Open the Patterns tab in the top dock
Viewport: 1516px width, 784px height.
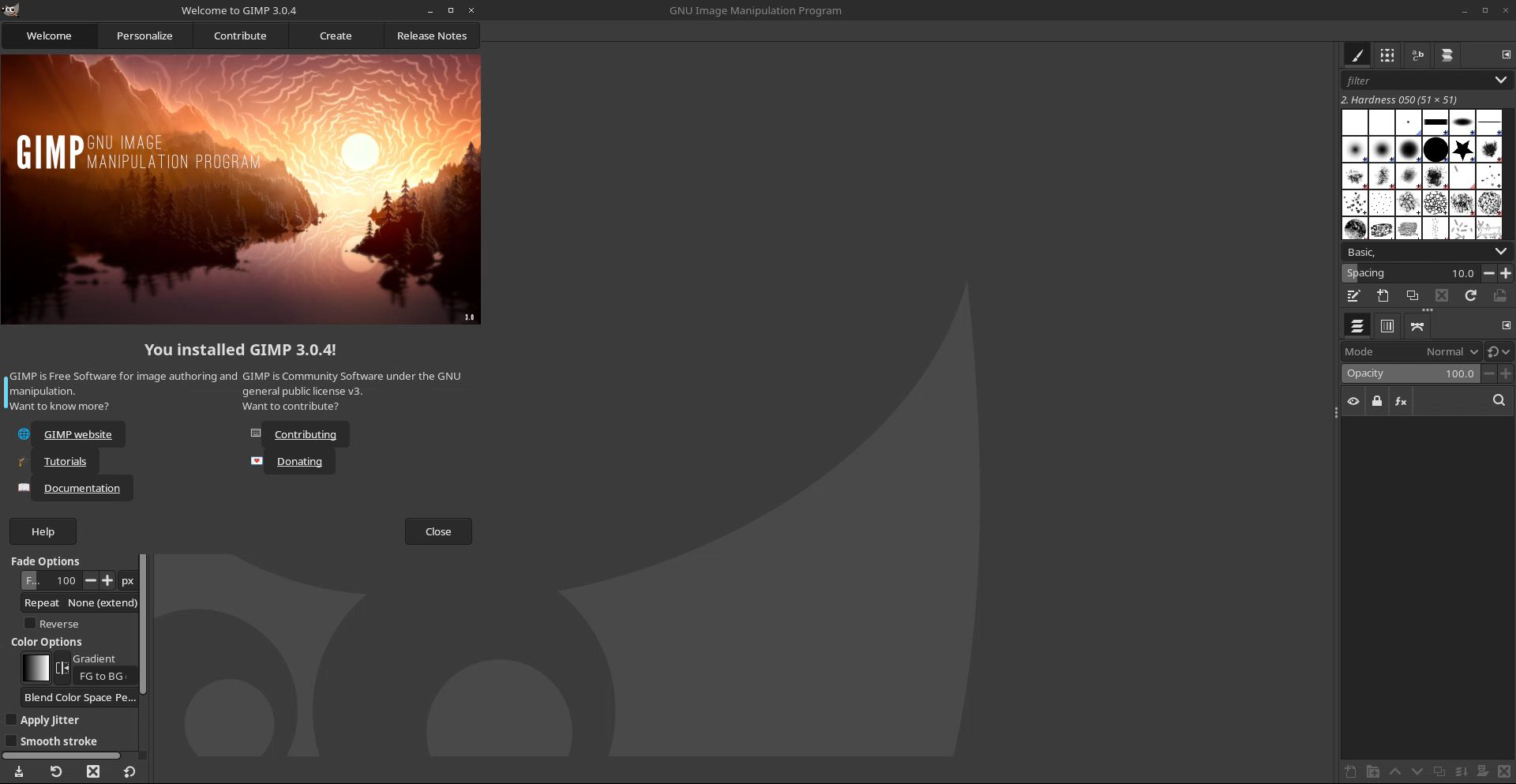point(1387,55)
